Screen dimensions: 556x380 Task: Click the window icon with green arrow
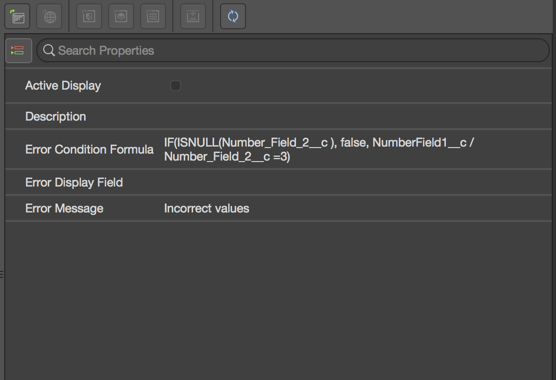coord(17,16)
